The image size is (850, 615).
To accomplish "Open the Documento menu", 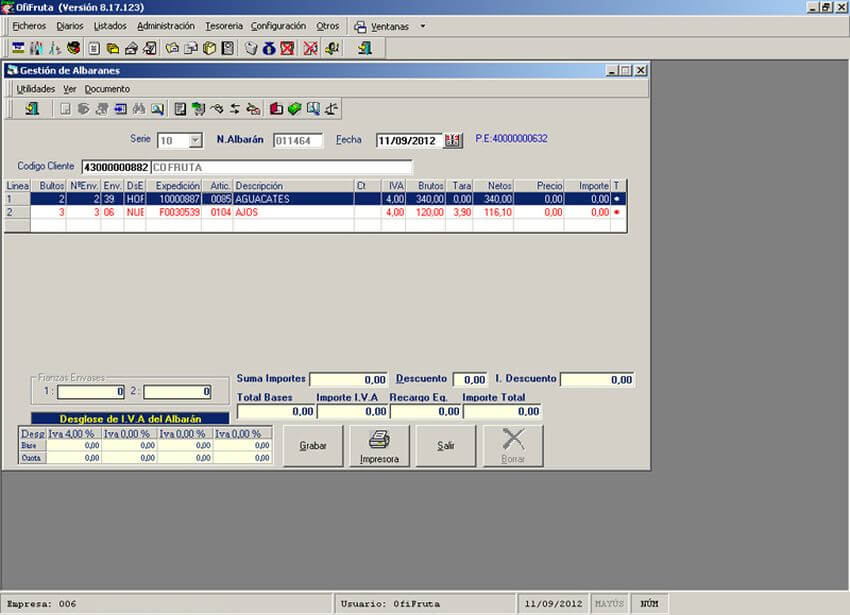I will 107,89.
